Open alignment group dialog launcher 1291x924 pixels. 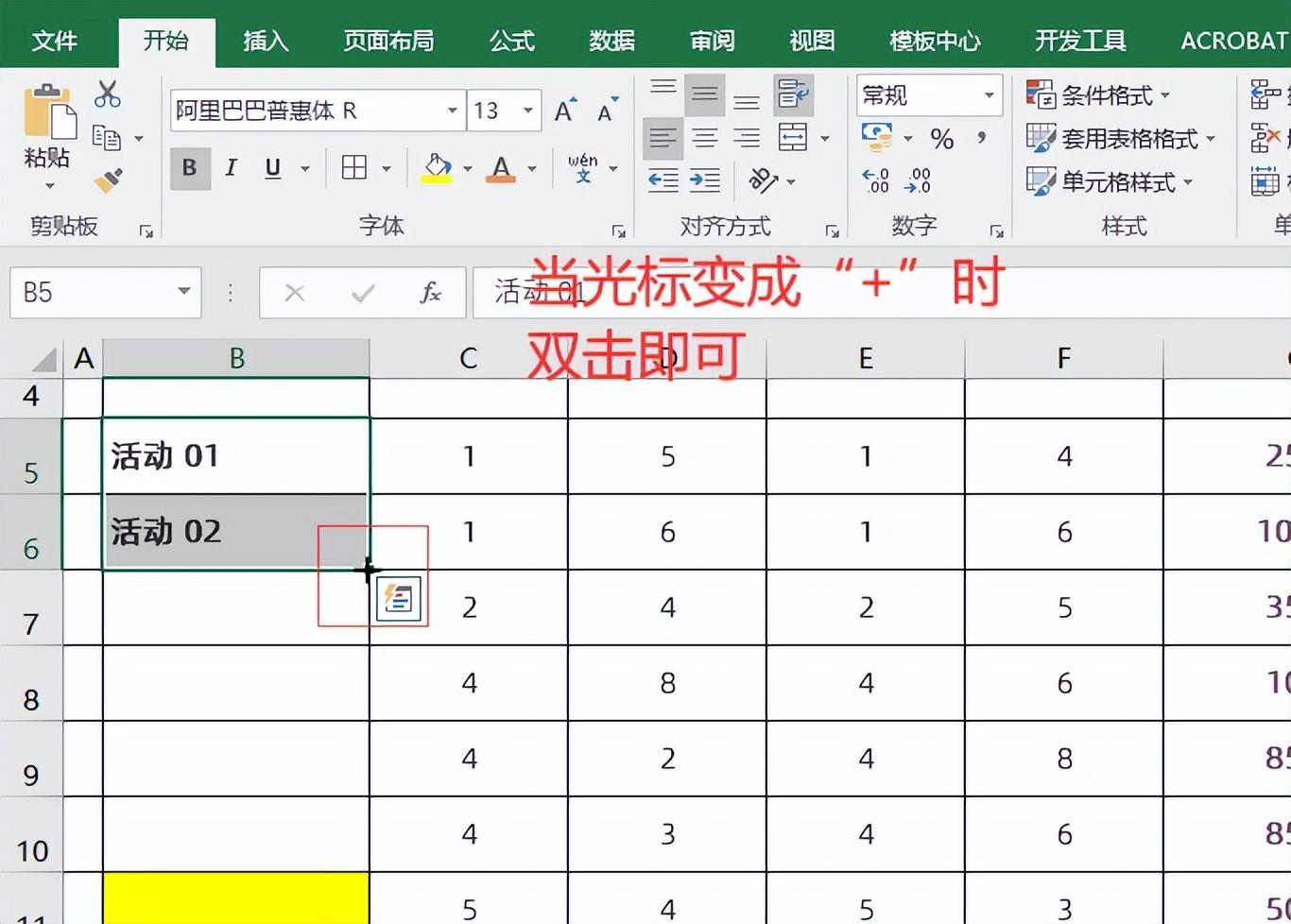[x=832, y=231]
